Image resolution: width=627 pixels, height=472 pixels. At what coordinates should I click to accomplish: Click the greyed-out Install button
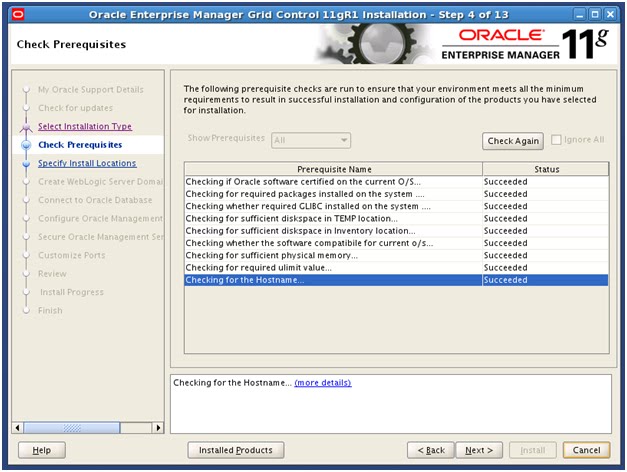[x=533, y=450]
